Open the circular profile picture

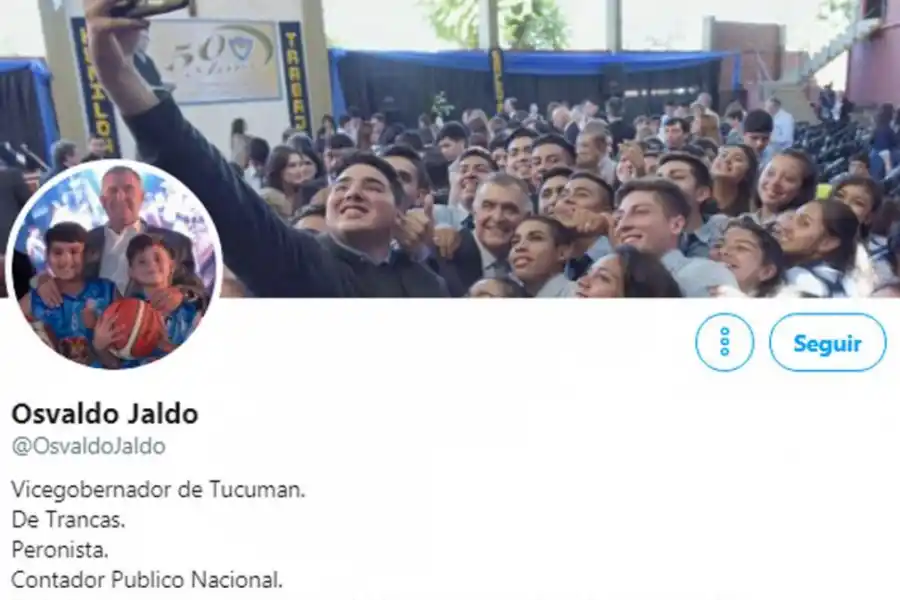click(114, 265)
